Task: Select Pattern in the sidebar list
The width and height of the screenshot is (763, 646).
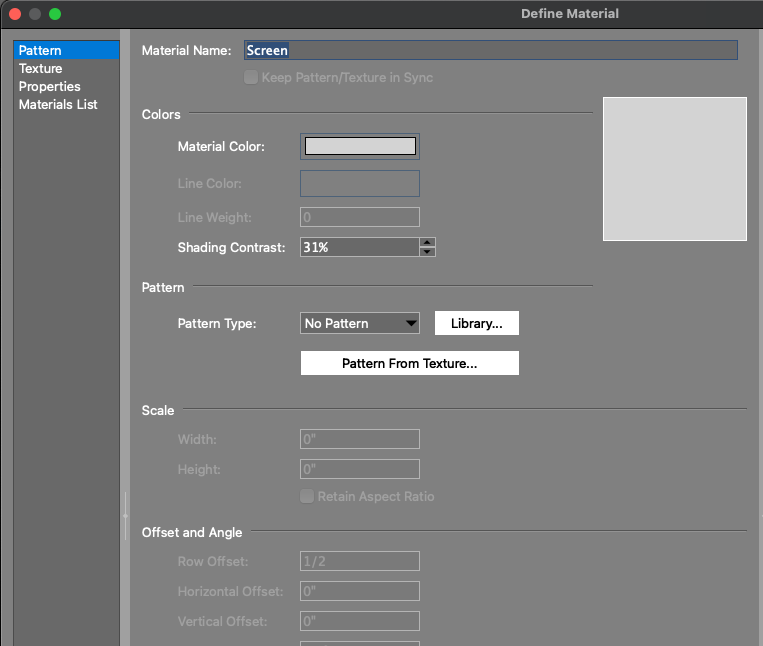Action: click(x=40, y=50)
